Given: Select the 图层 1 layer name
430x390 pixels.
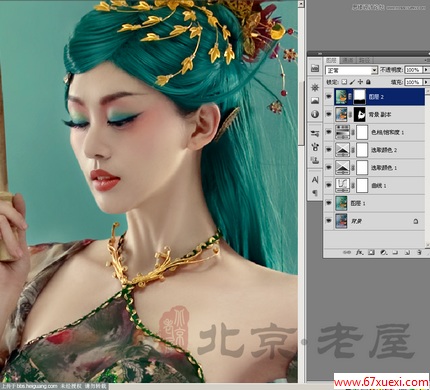Looking at the screenshot, I should (358, 204).
